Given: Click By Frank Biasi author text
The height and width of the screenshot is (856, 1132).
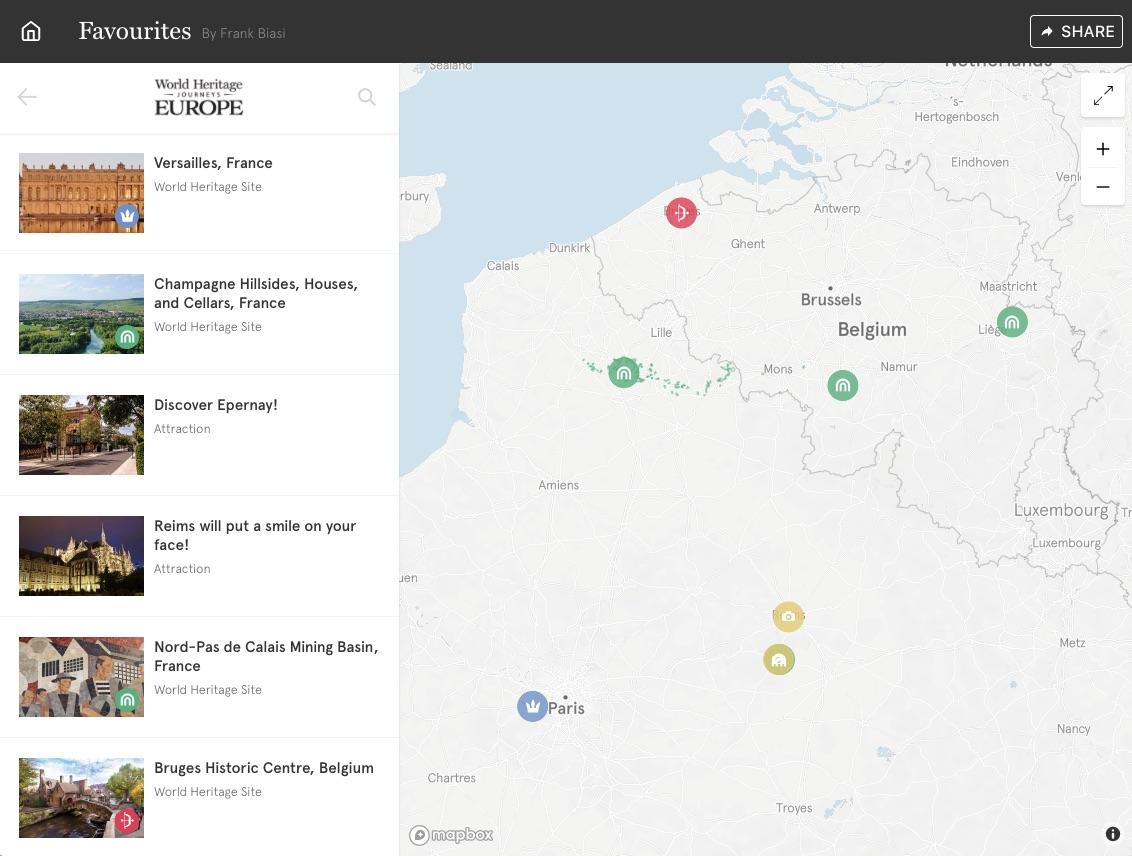Looking at the screenshot, I should pyautogui.click(x=243, y=33).
